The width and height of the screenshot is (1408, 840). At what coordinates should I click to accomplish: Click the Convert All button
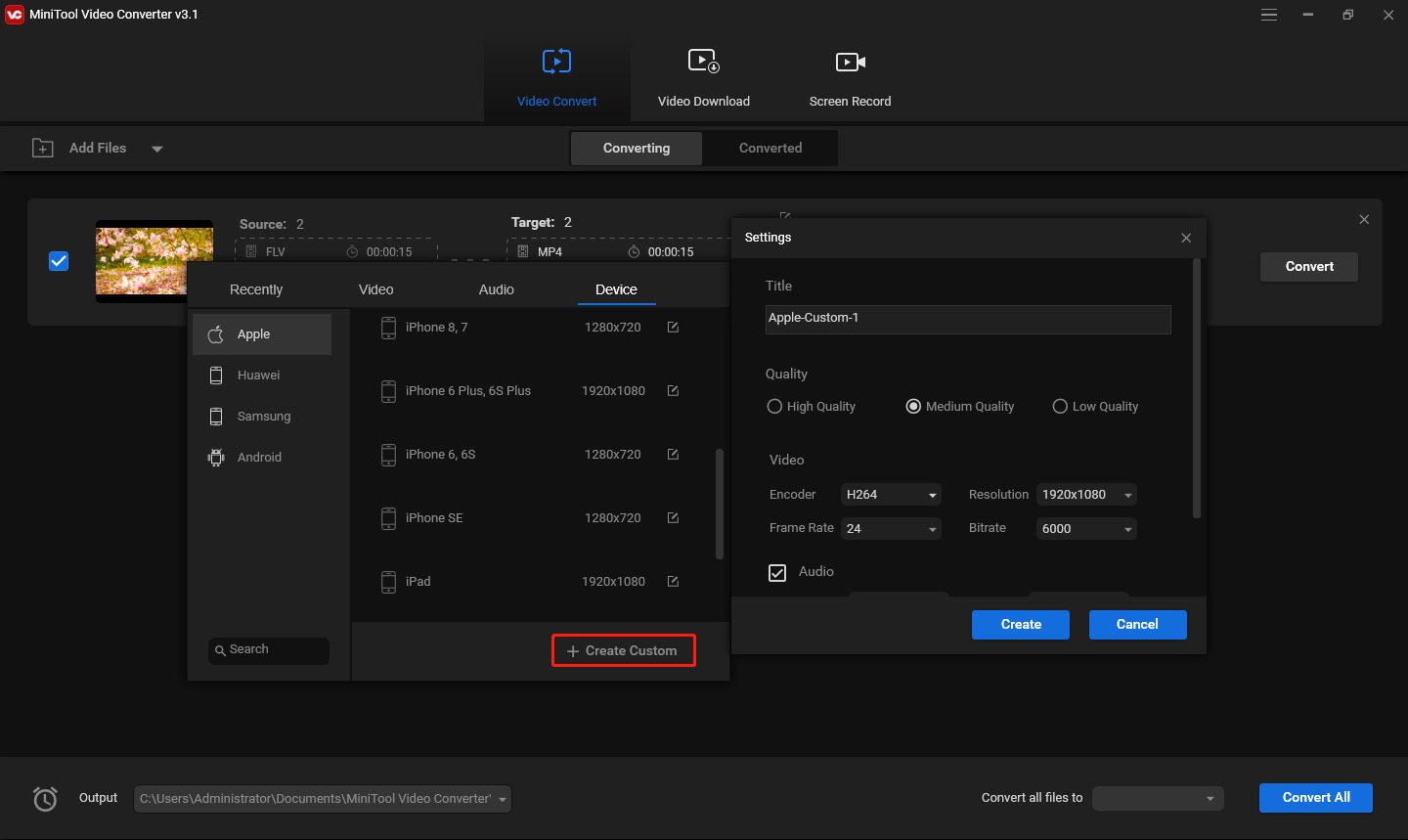click(1316, 798)
